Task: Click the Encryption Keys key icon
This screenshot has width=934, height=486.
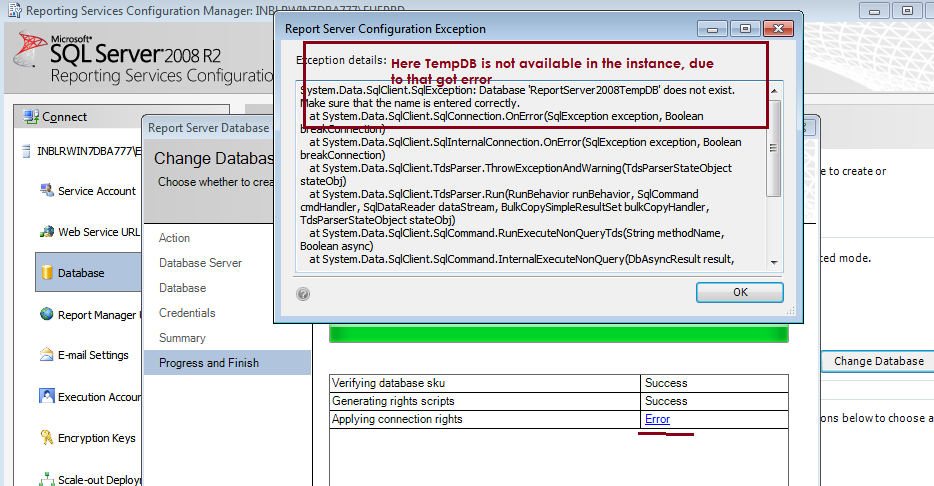Action: (46, 438)
